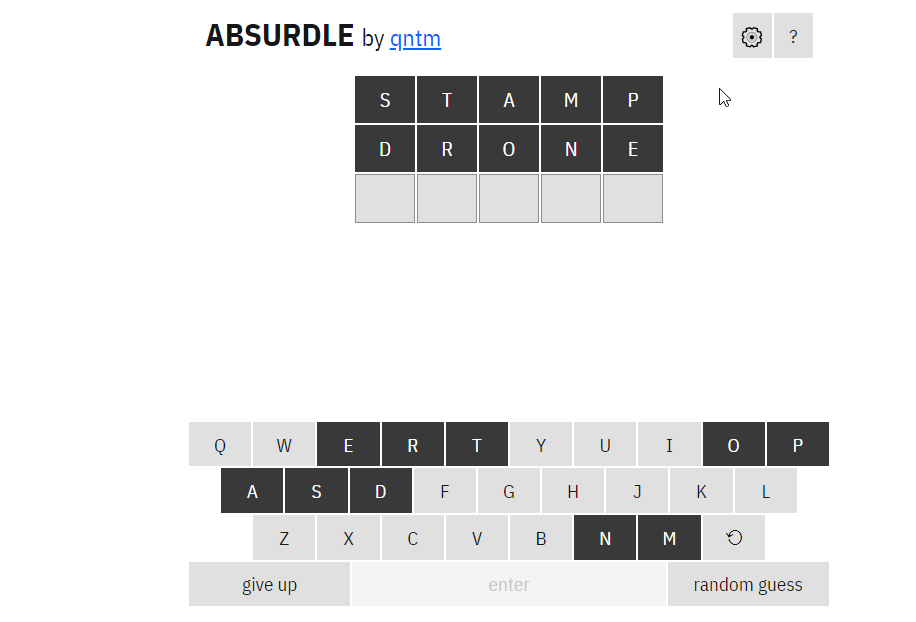The image size is (916, 622).
Task: Select the letter Z on the keyboard
Action: pos(284,537)
